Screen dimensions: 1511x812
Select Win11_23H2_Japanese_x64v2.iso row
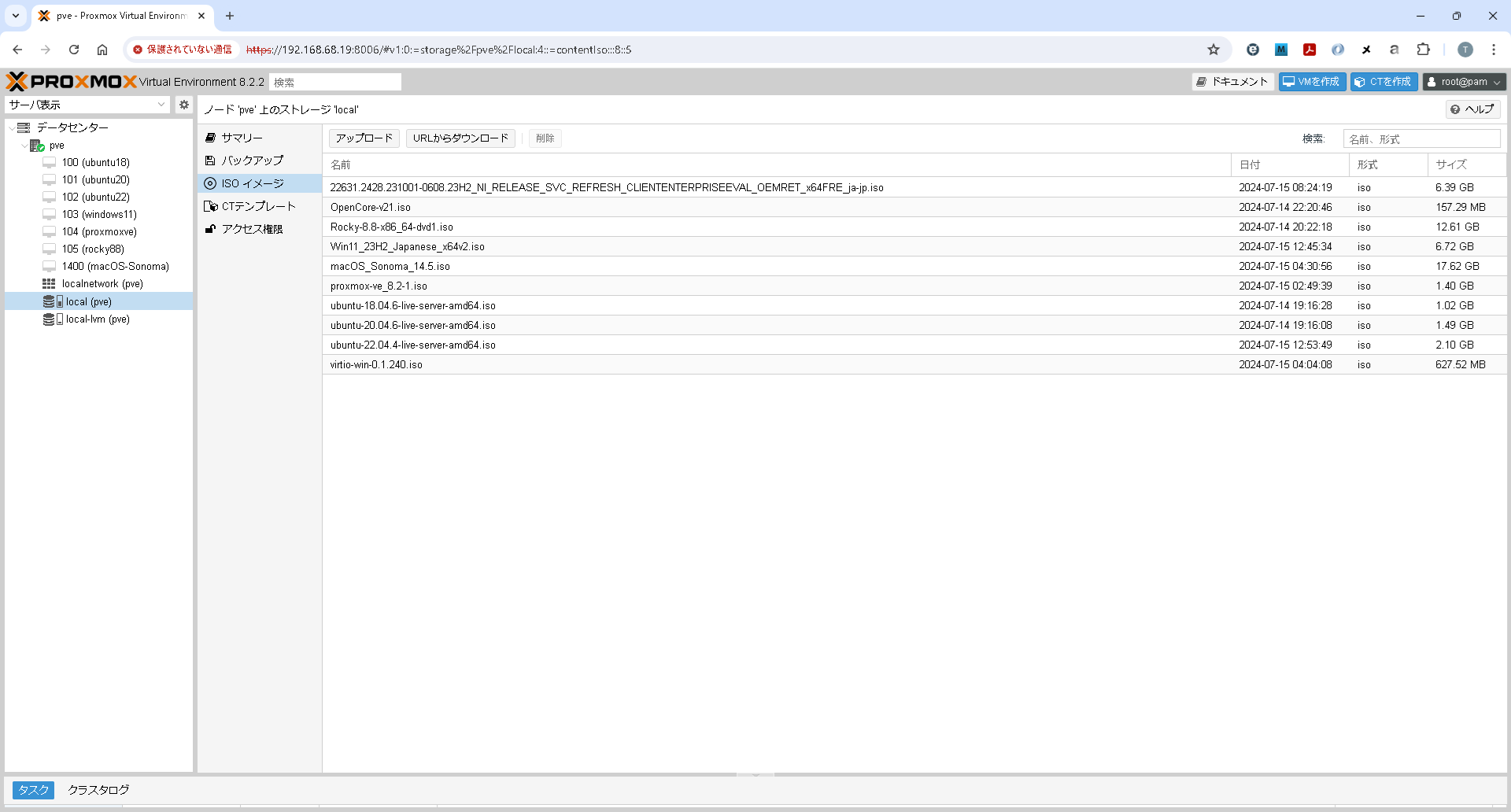[914, 247]
